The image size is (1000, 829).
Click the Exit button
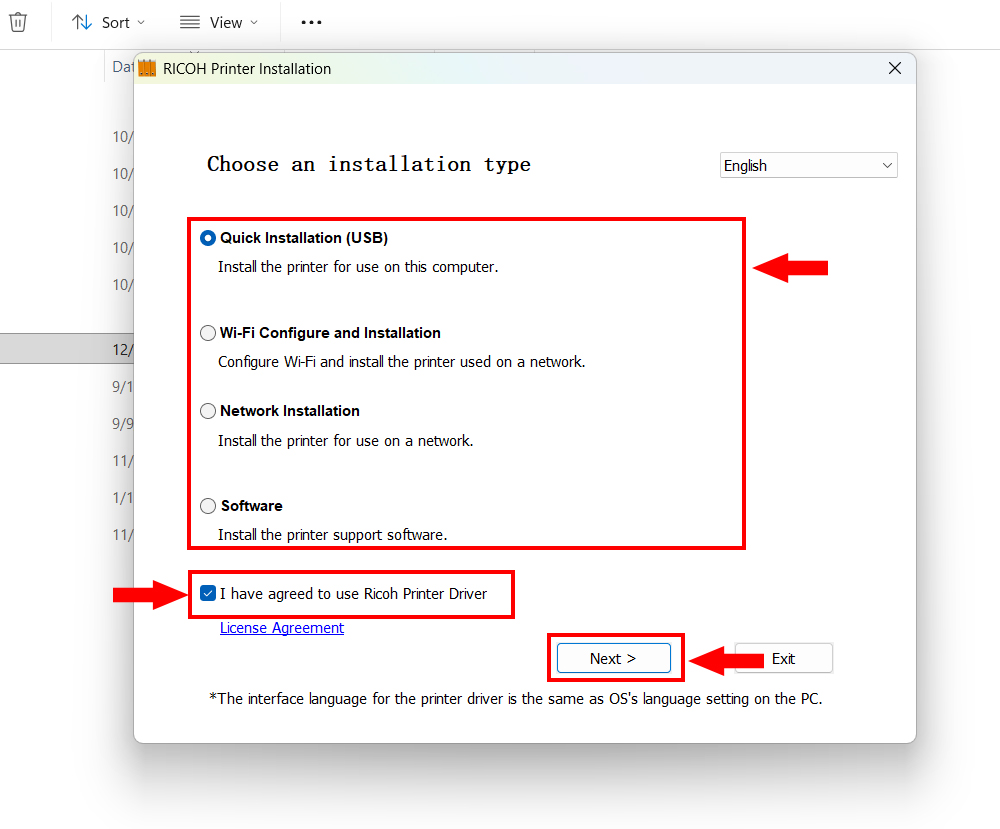(783, 658)
